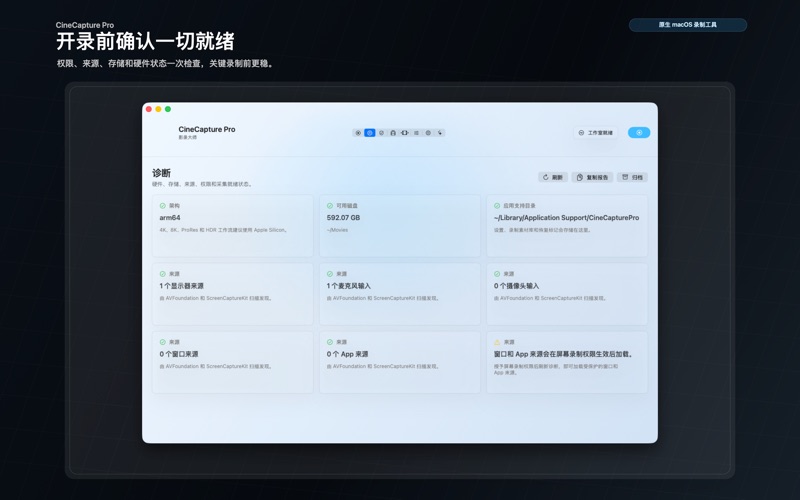The image size is (800, 500).
Task: Click the ~/Movies path under disk space
Action: point(337,230)
